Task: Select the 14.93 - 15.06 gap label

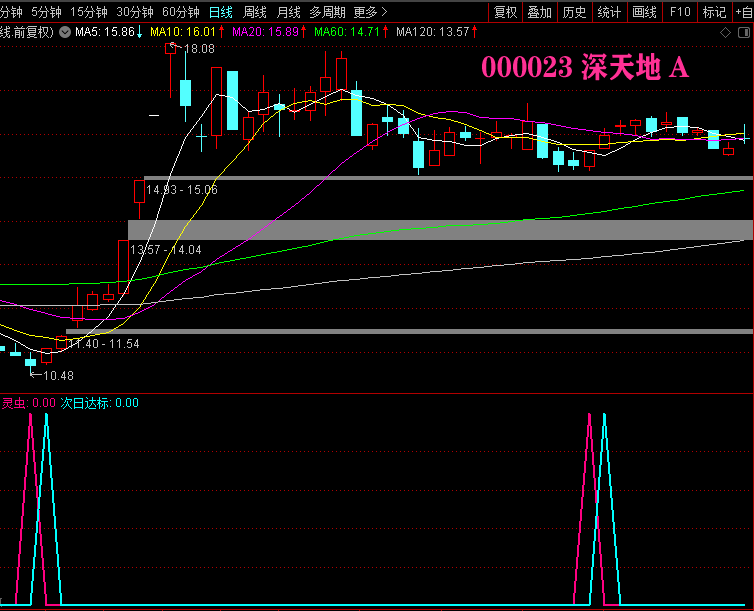Action: (x=182, y=190)
